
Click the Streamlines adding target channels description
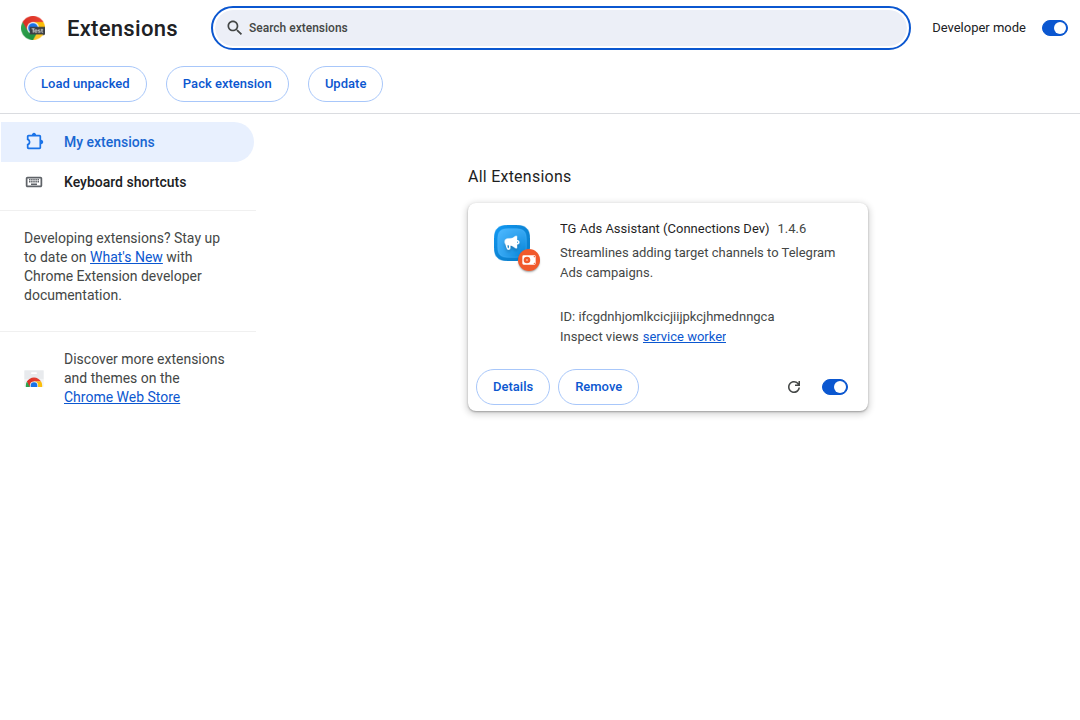coord(697,263)
